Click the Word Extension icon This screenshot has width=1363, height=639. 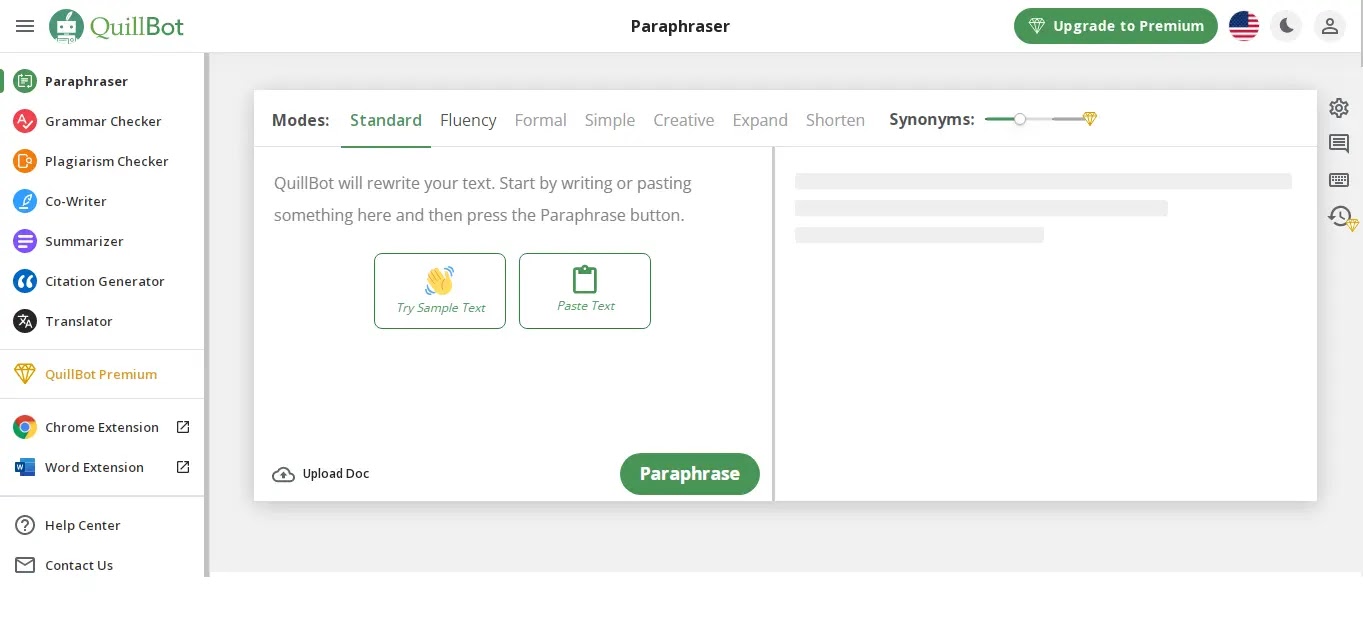(x=25, y=467)
